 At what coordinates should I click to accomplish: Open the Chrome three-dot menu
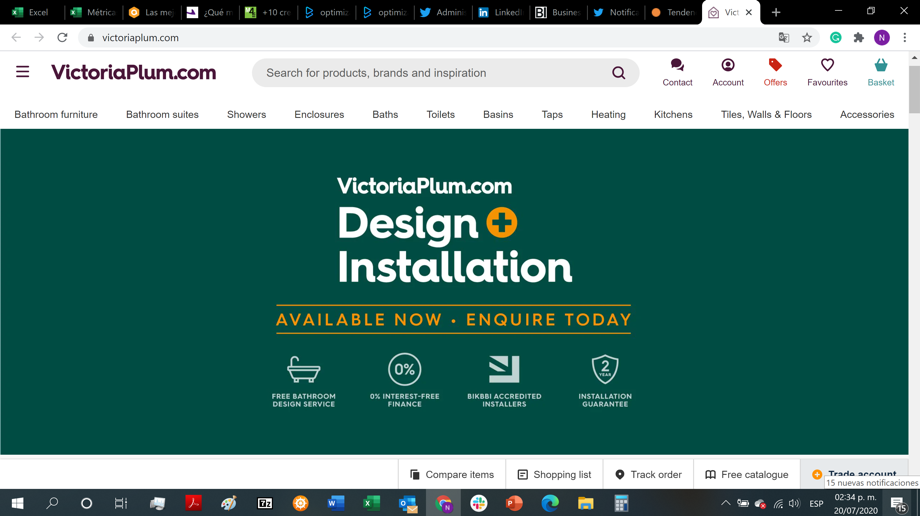pos(905,38)
